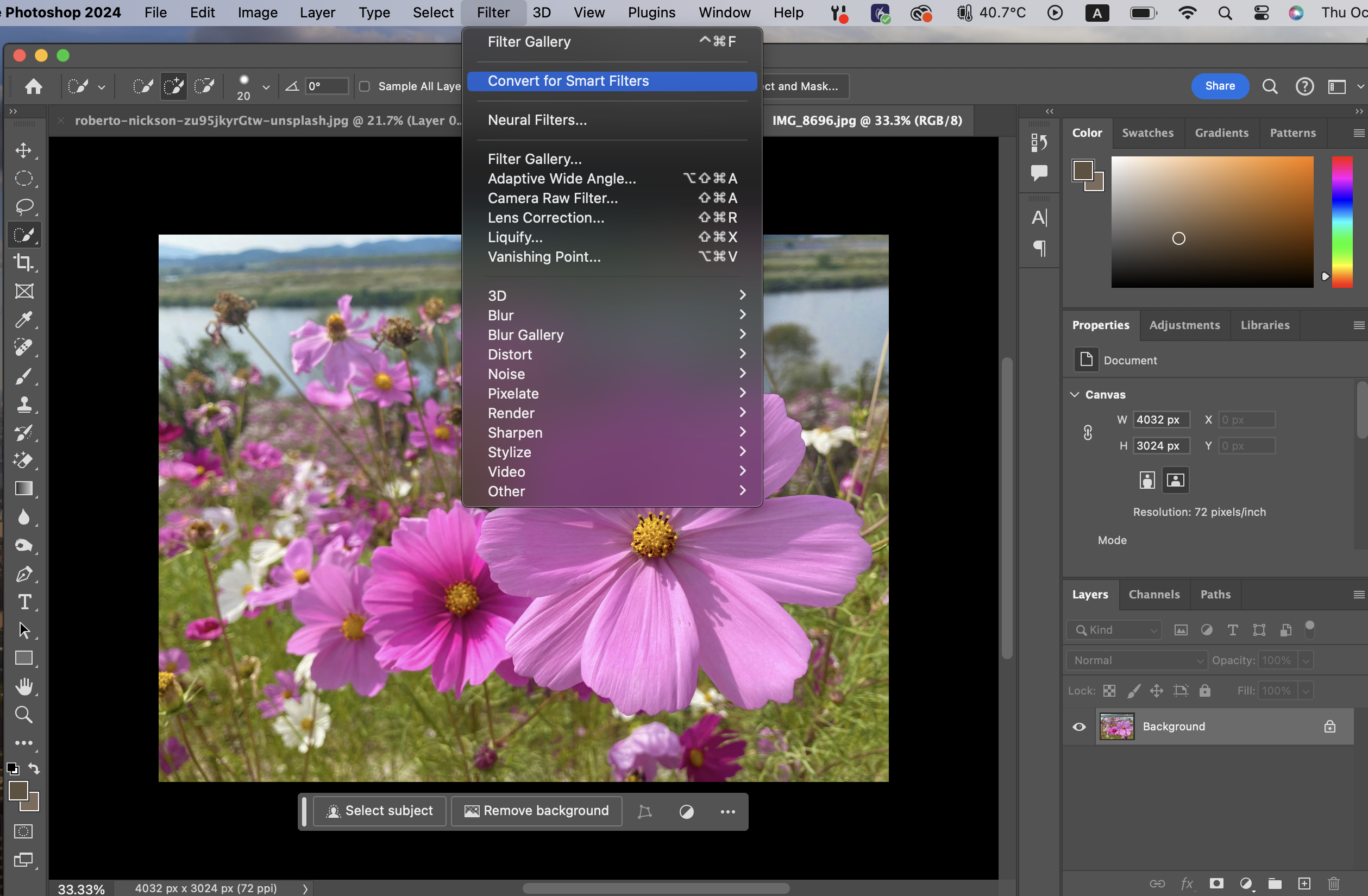Toggle the canvas width-height link icon
Image resolution: width=1368 pixels, height=896 pixels.
click(x=1088, y=432)
